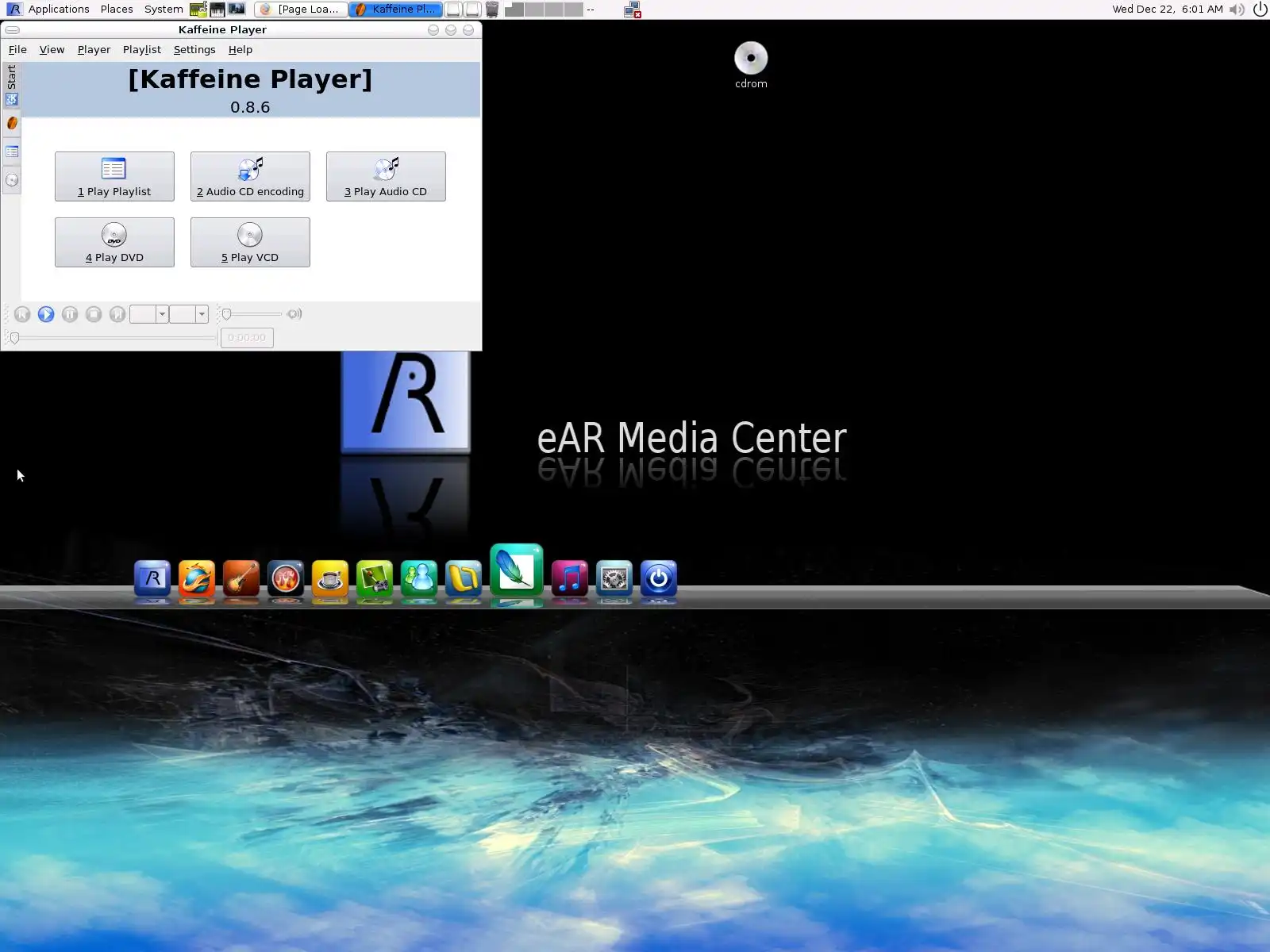Viewport: 1270px width, 952px height.
Task: Open the yellow office app icon in dock
Action: click(464, 578)
